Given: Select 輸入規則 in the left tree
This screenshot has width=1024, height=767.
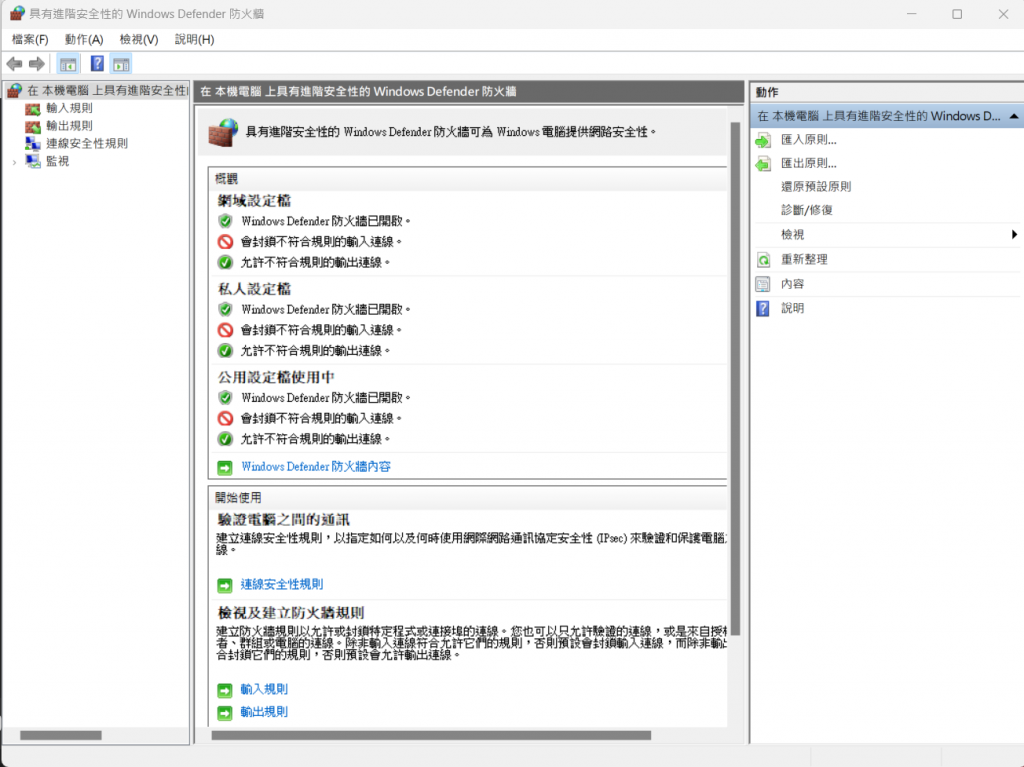Looking at the screenshot, I should pos(69,108).
